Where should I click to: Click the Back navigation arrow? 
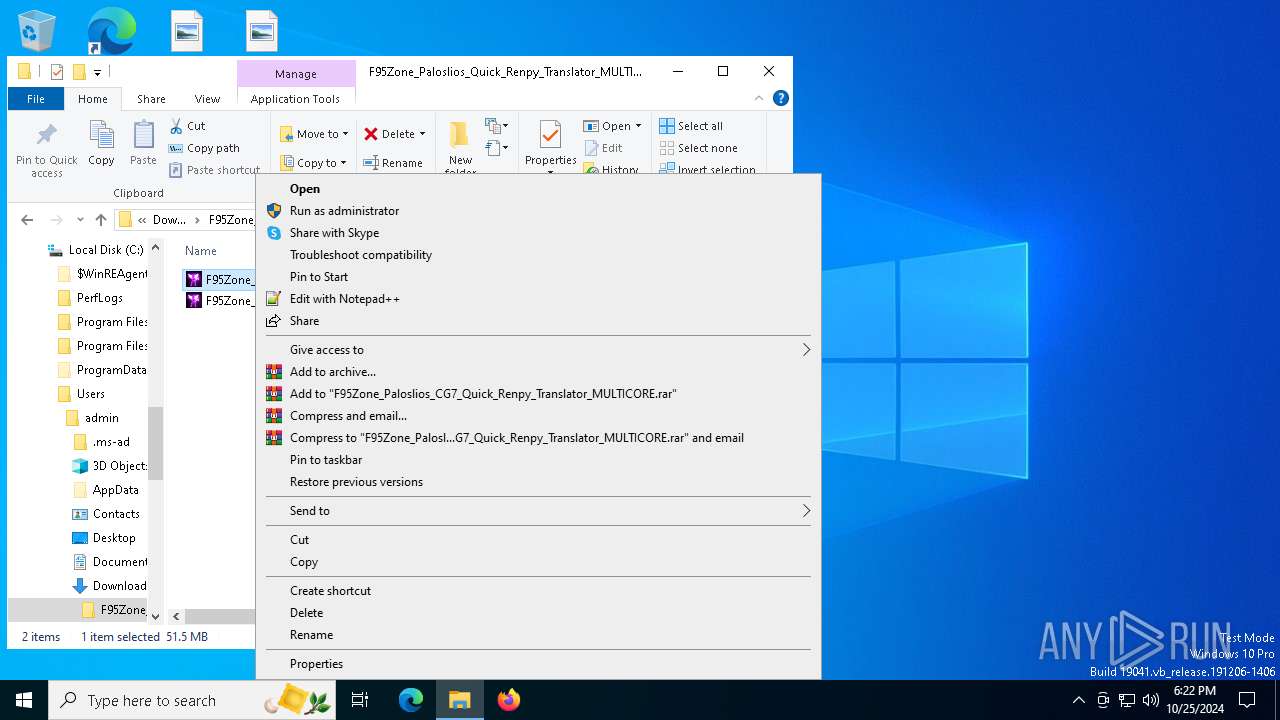27,220
